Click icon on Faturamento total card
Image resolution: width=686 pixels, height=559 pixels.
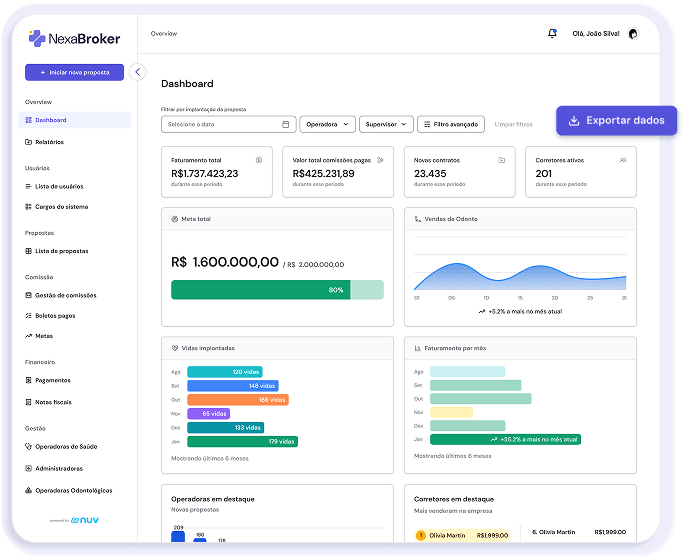point(259,160)
